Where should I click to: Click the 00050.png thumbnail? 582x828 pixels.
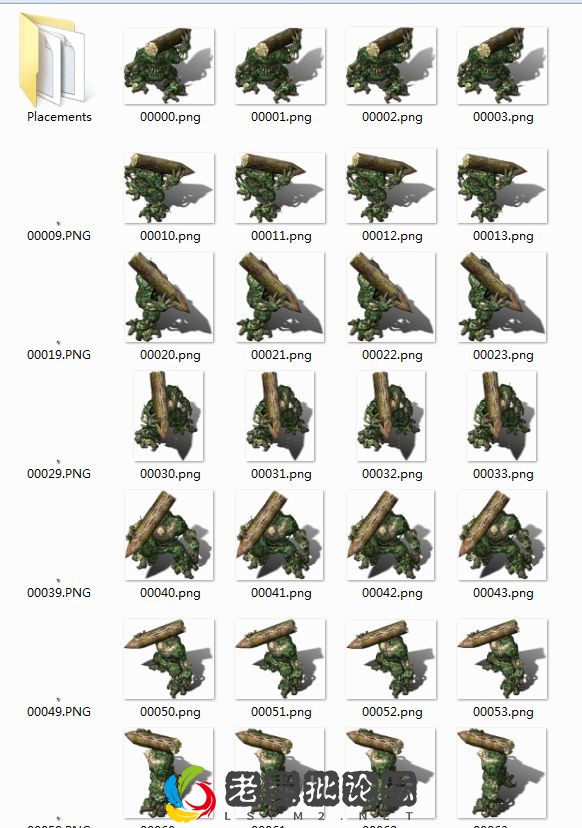click(x=169, y=659)
